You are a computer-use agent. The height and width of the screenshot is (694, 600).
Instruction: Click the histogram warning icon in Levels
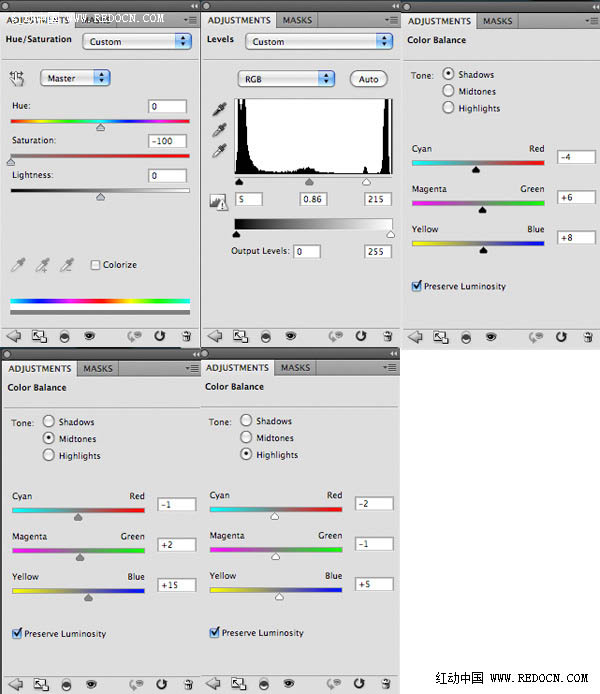tap(218, 202)
